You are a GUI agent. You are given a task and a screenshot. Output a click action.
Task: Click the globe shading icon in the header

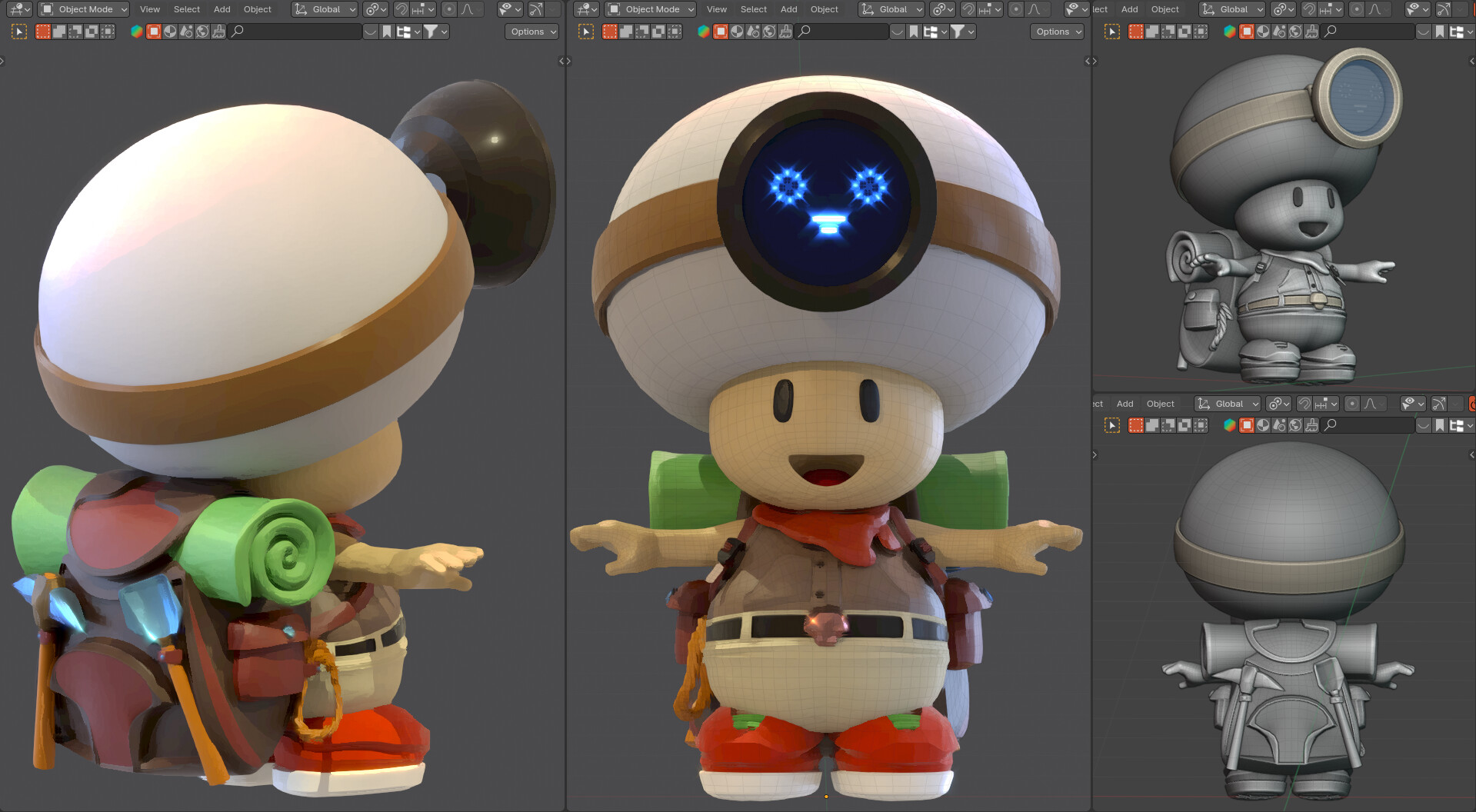pos(202,32)
